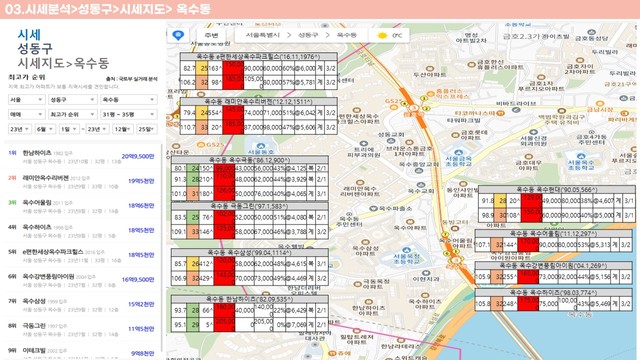Open the 12월 end-month selector
The width and height of the screenshot is (640, 360).
pyautogui.click(x=122, y=129)
